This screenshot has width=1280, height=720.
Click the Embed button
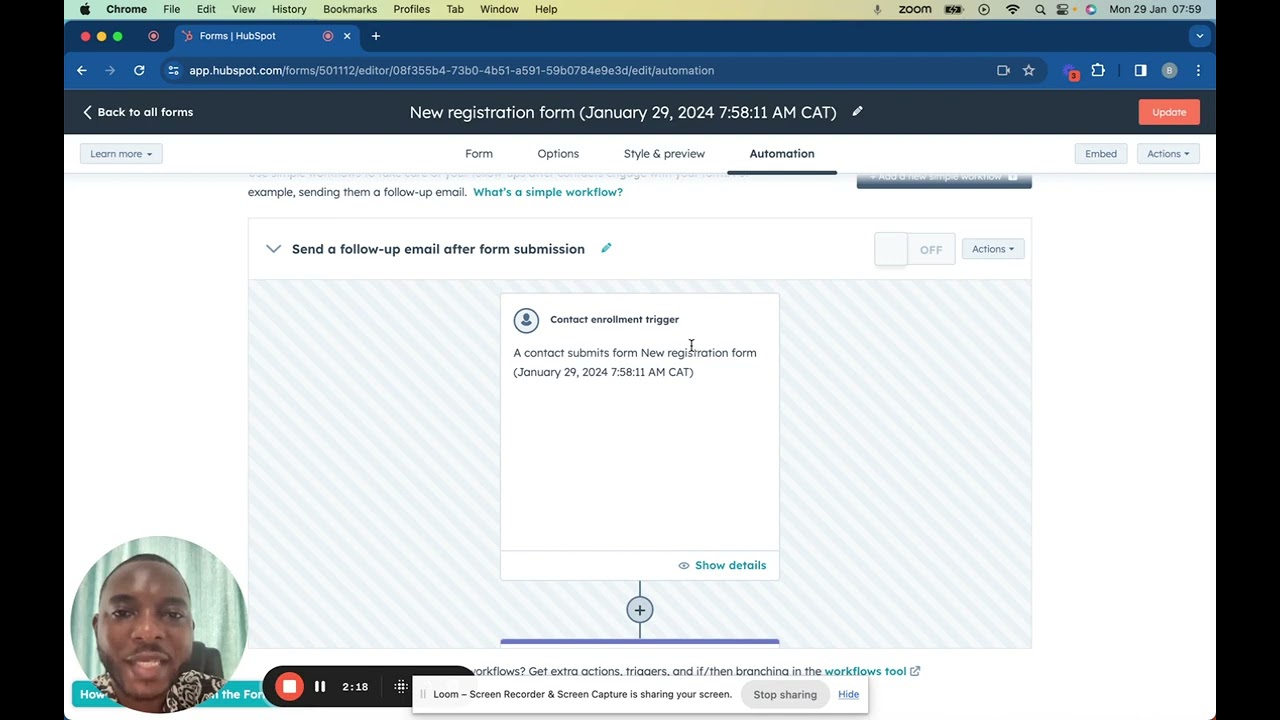pos(1101,154)
